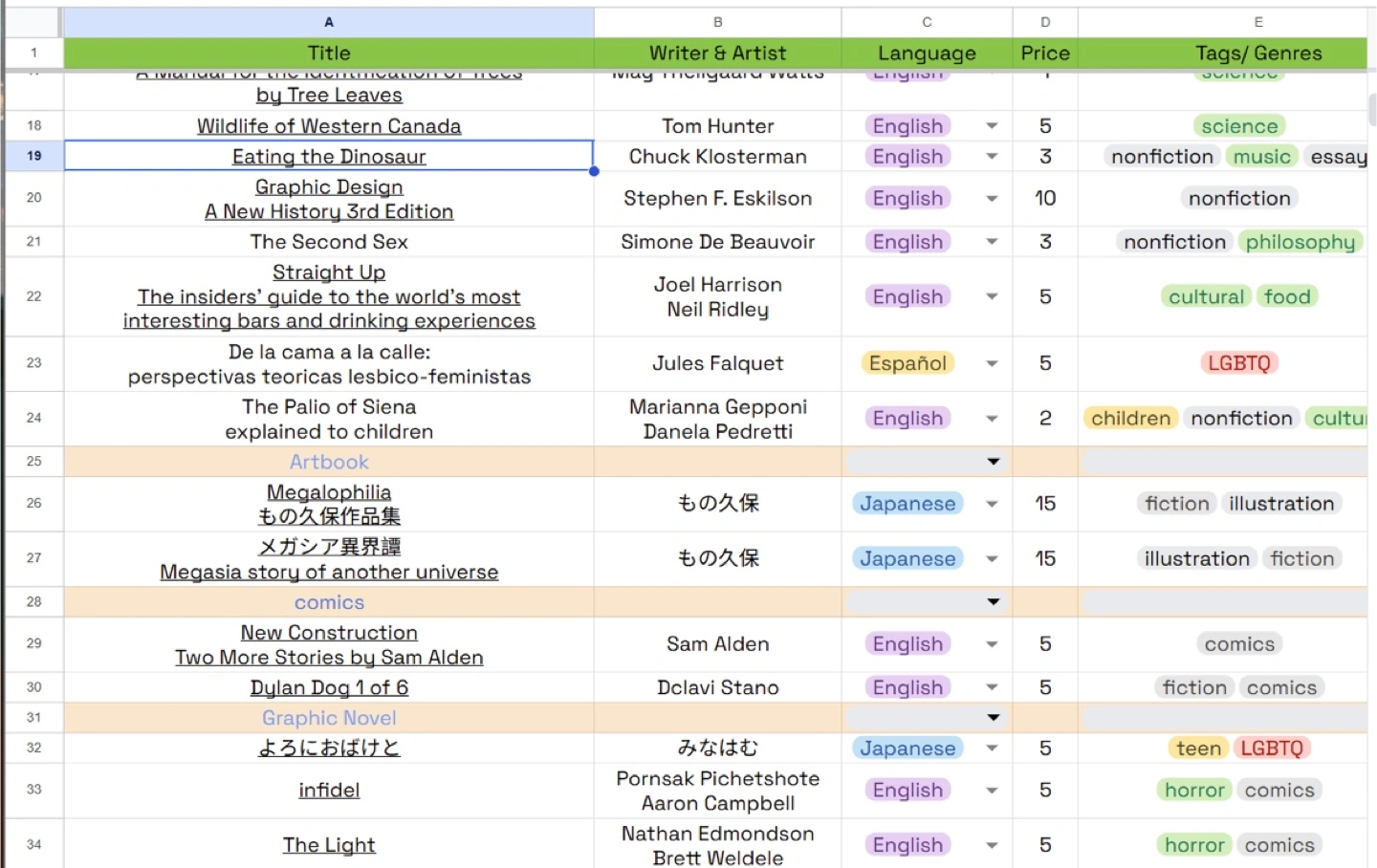Click the Dclavi Stano author cell
Image resolution: width=1377 pixels, height=868 pixels.
click(718, 687)
